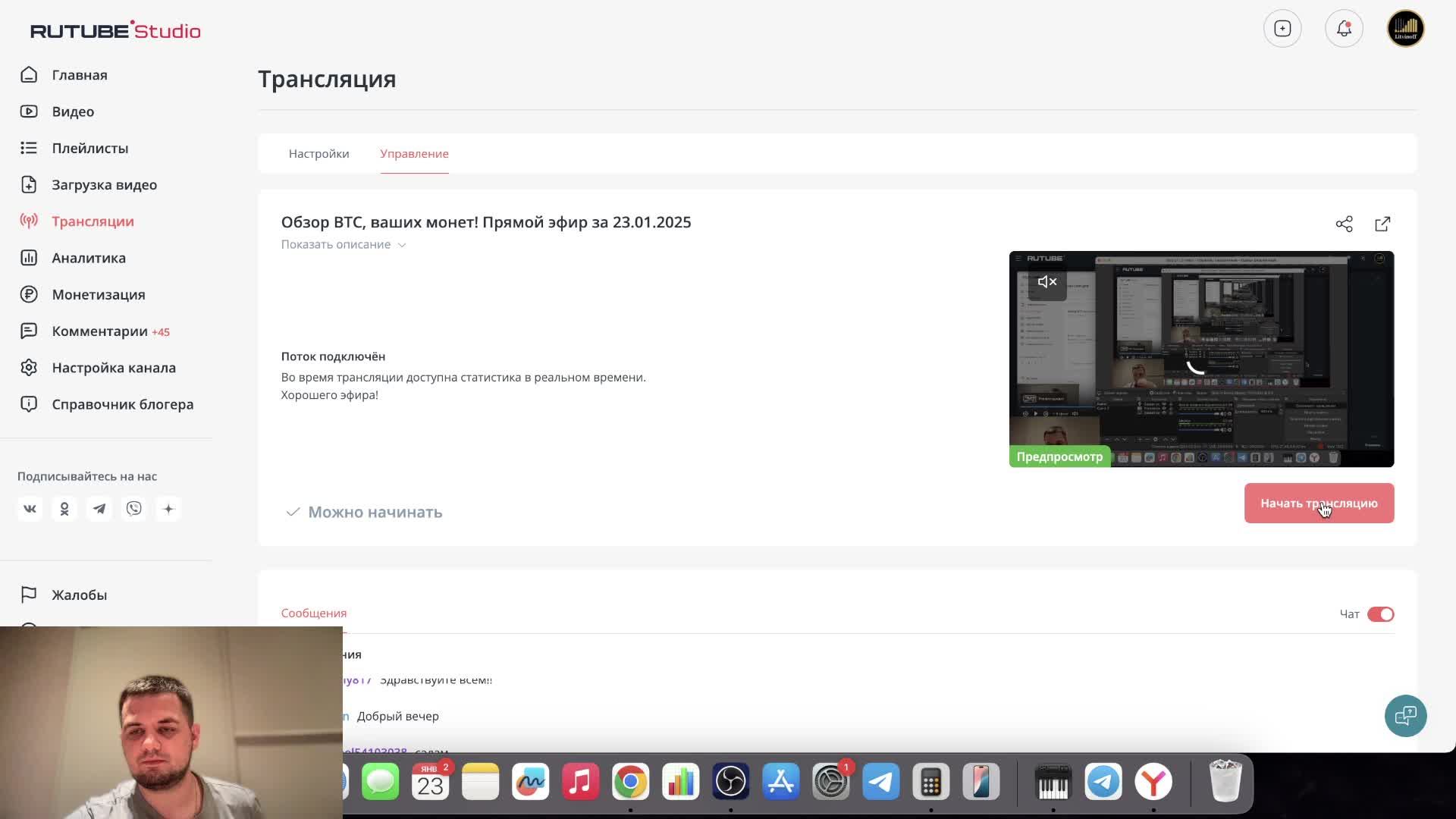1456x819 pixels.
Task: Click the stream preview thumbnail
Action: (1201, 359)
